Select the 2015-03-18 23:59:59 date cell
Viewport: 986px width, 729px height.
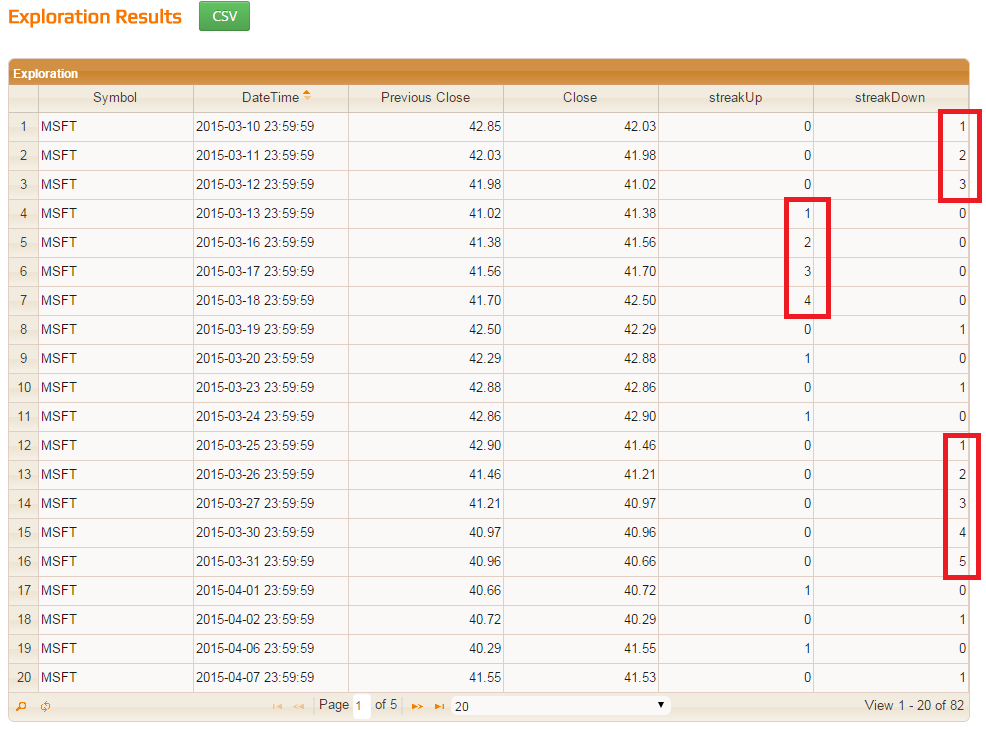click(x=270, y=300)
